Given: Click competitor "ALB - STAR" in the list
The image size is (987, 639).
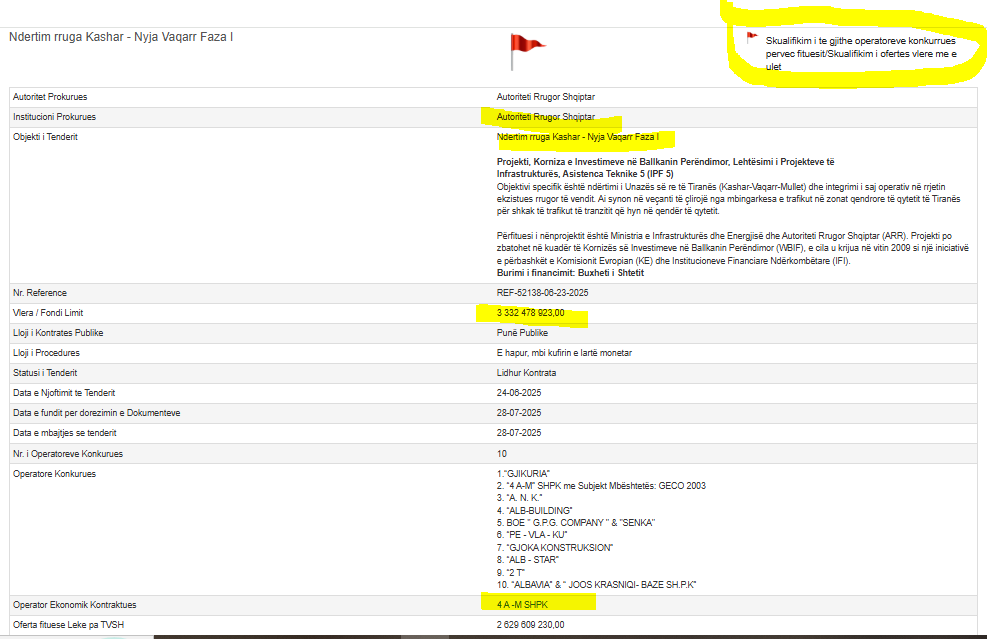Looking at the screenshot, I should 538,560.
